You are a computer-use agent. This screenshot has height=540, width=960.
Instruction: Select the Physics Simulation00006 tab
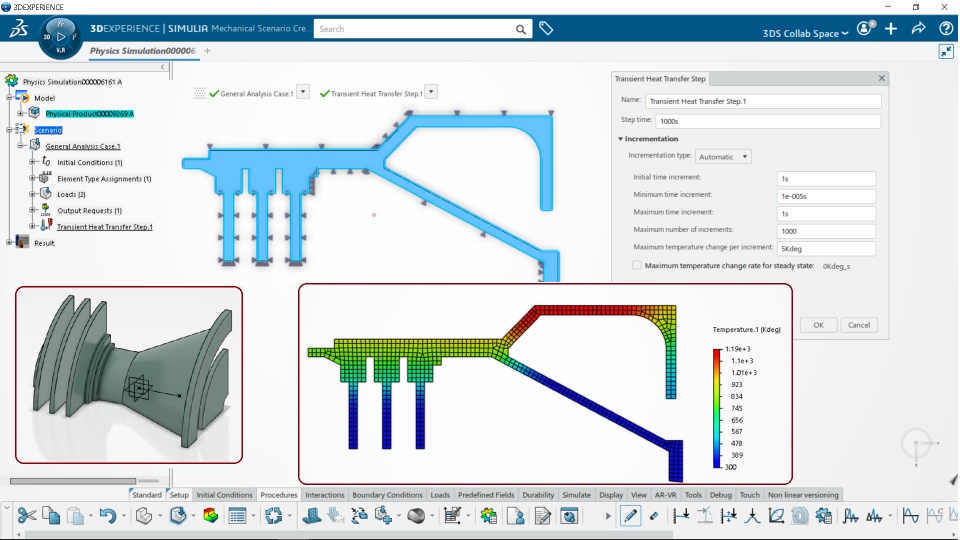142,51
